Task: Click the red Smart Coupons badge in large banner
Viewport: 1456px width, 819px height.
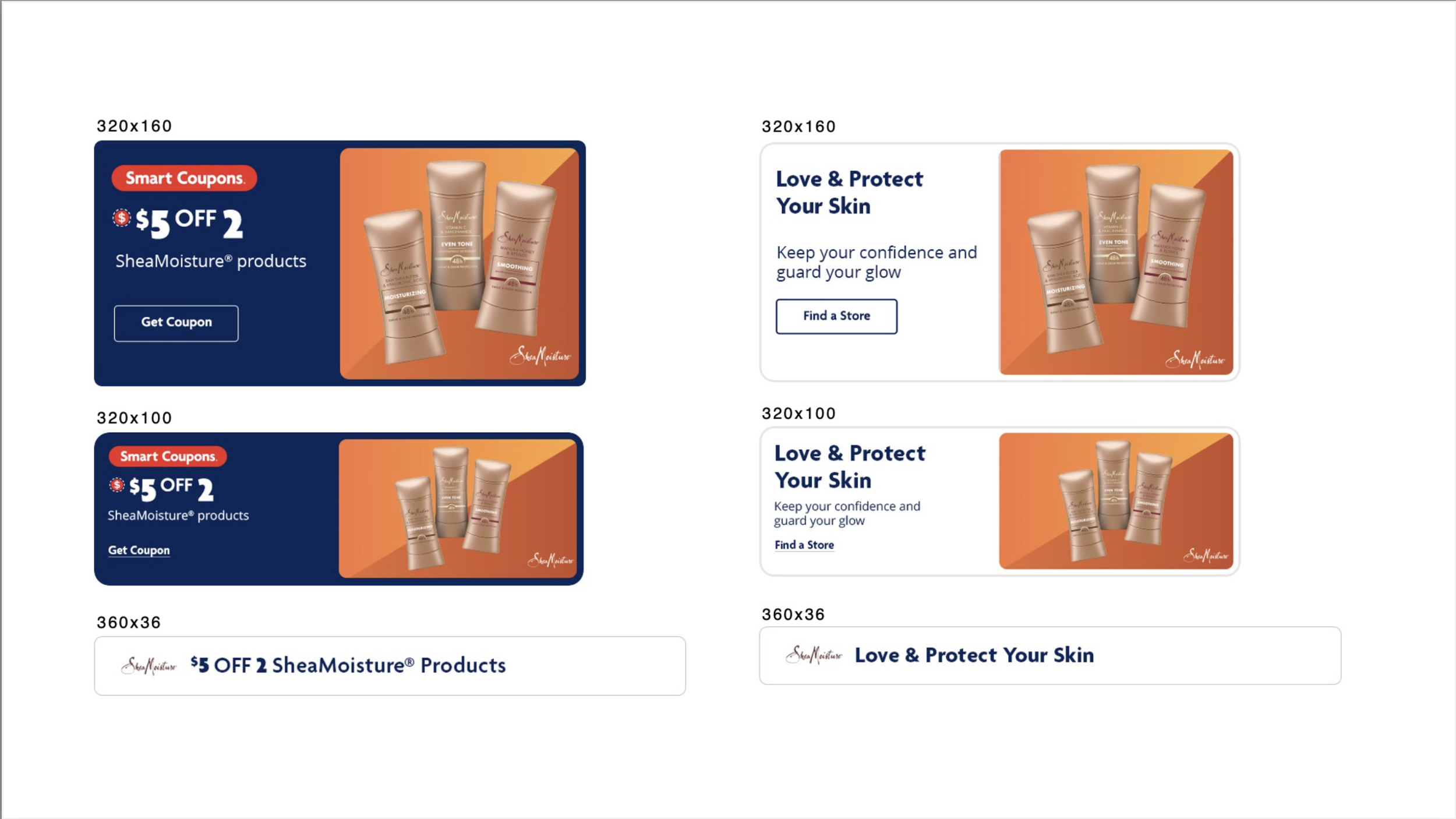Action: click(x=184, y=178)
